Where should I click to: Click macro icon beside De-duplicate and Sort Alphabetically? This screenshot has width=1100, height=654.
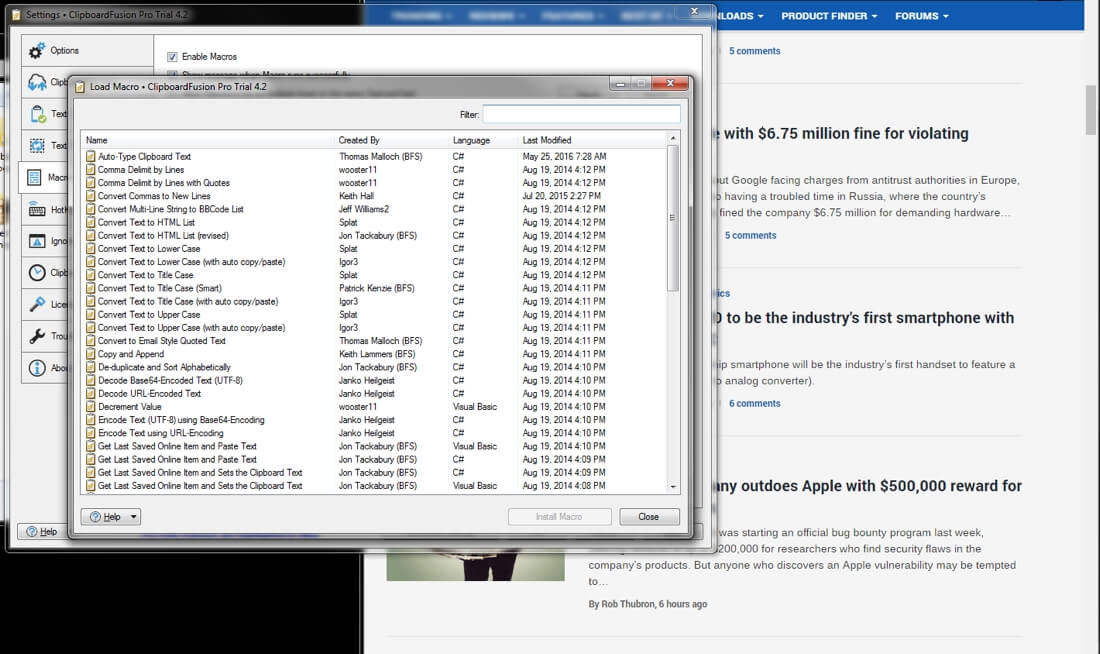(90, 367)
